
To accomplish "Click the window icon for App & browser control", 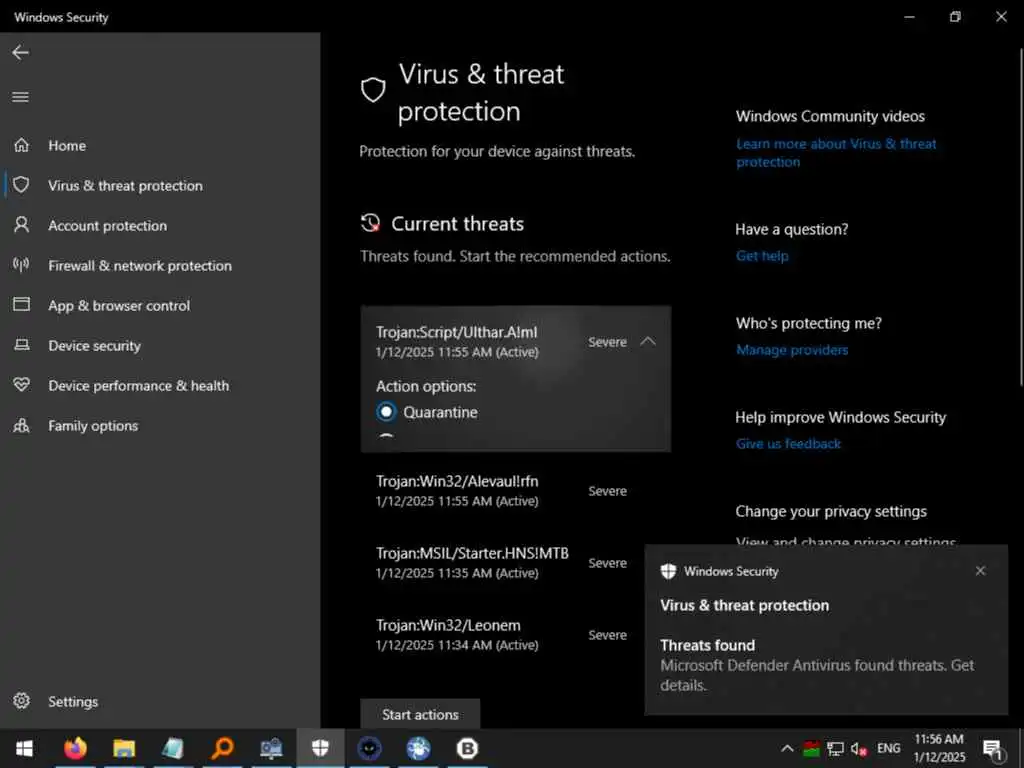I will tap(22, 304).
